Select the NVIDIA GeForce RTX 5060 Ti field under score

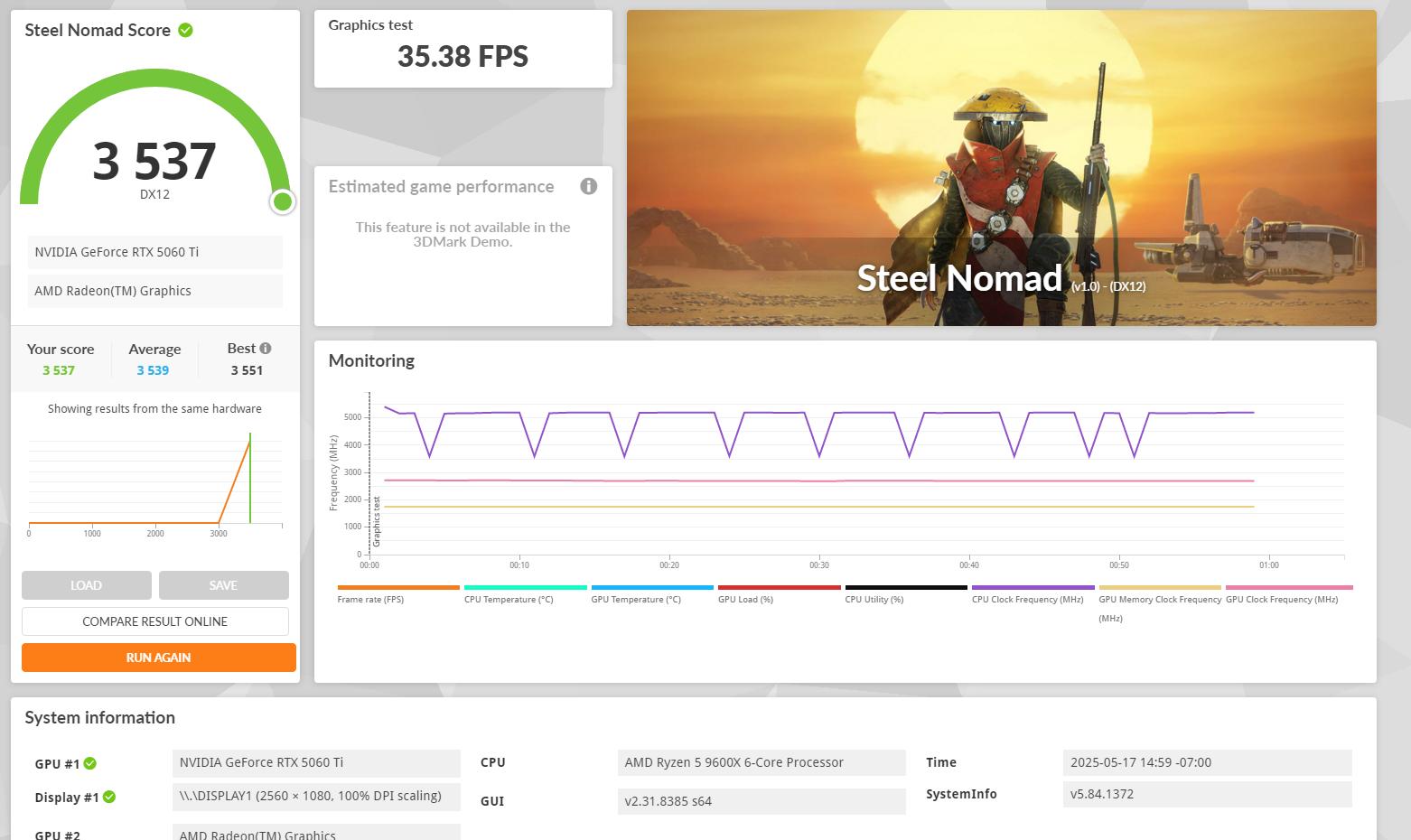155,252
